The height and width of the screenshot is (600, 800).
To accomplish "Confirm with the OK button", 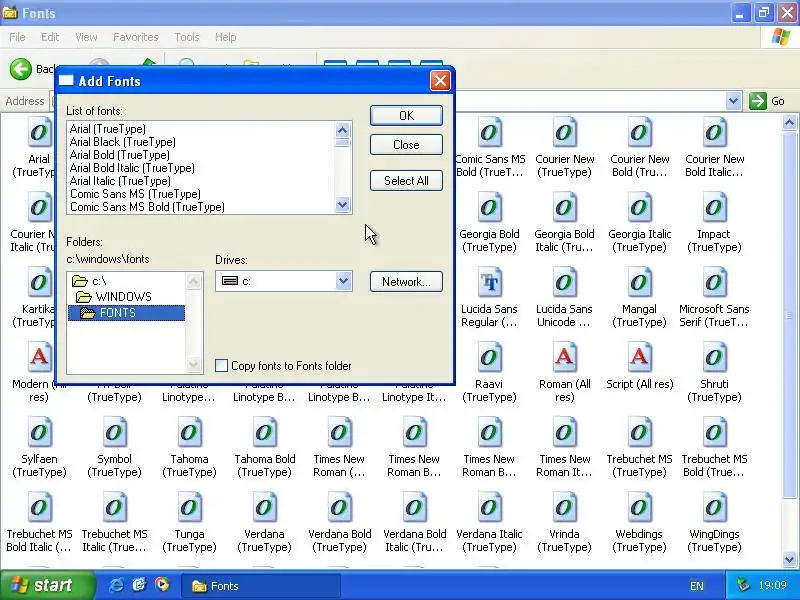I will (x=406, y=116).
